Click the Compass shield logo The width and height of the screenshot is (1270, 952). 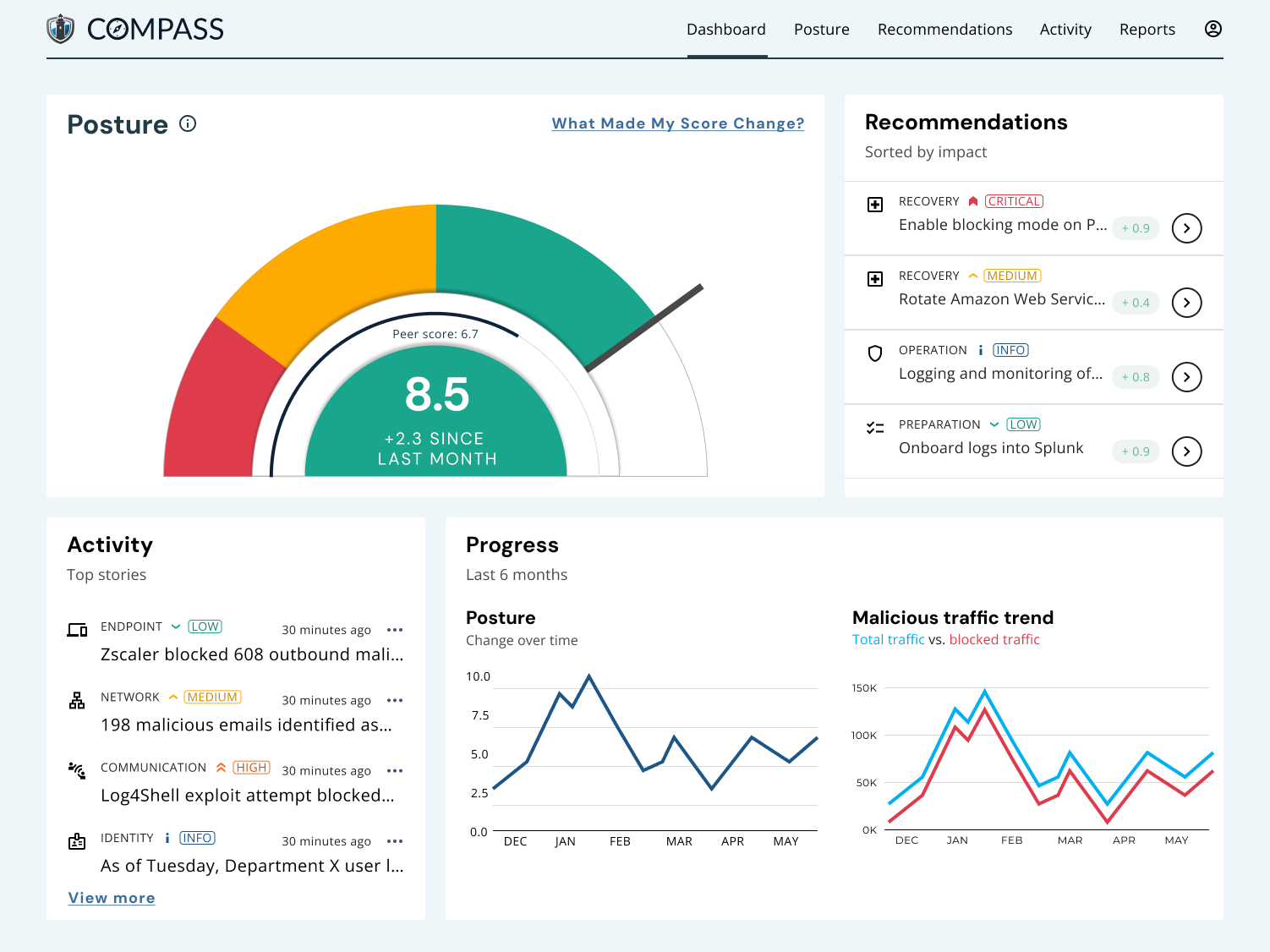click(x=60, y=29)
